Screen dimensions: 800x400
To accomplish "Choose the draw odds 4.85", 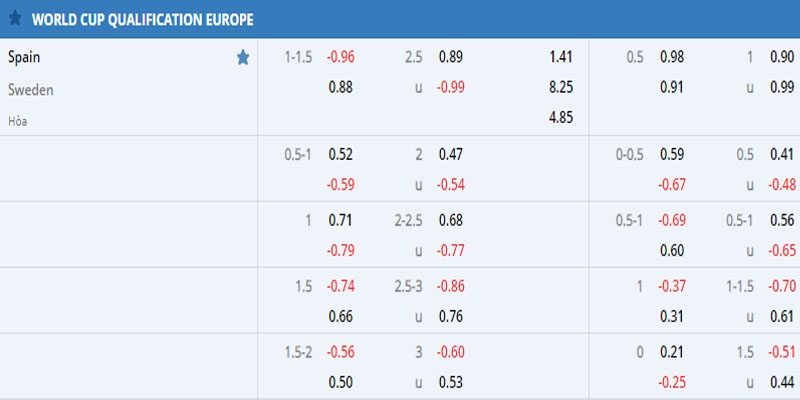I will tap(560, 119).
